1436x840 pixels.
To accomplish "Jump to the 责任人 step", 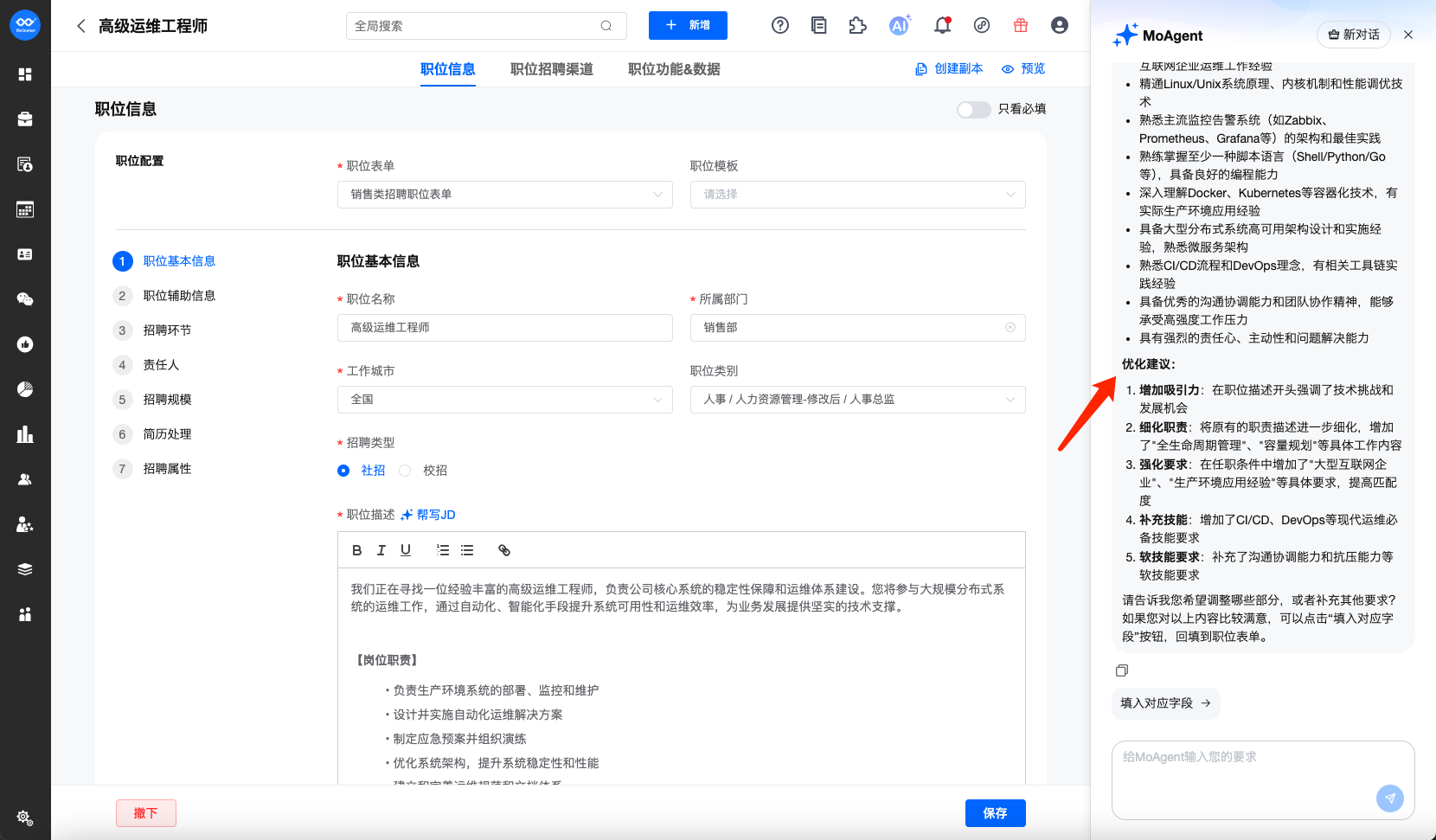I will (x=146, y=365).
